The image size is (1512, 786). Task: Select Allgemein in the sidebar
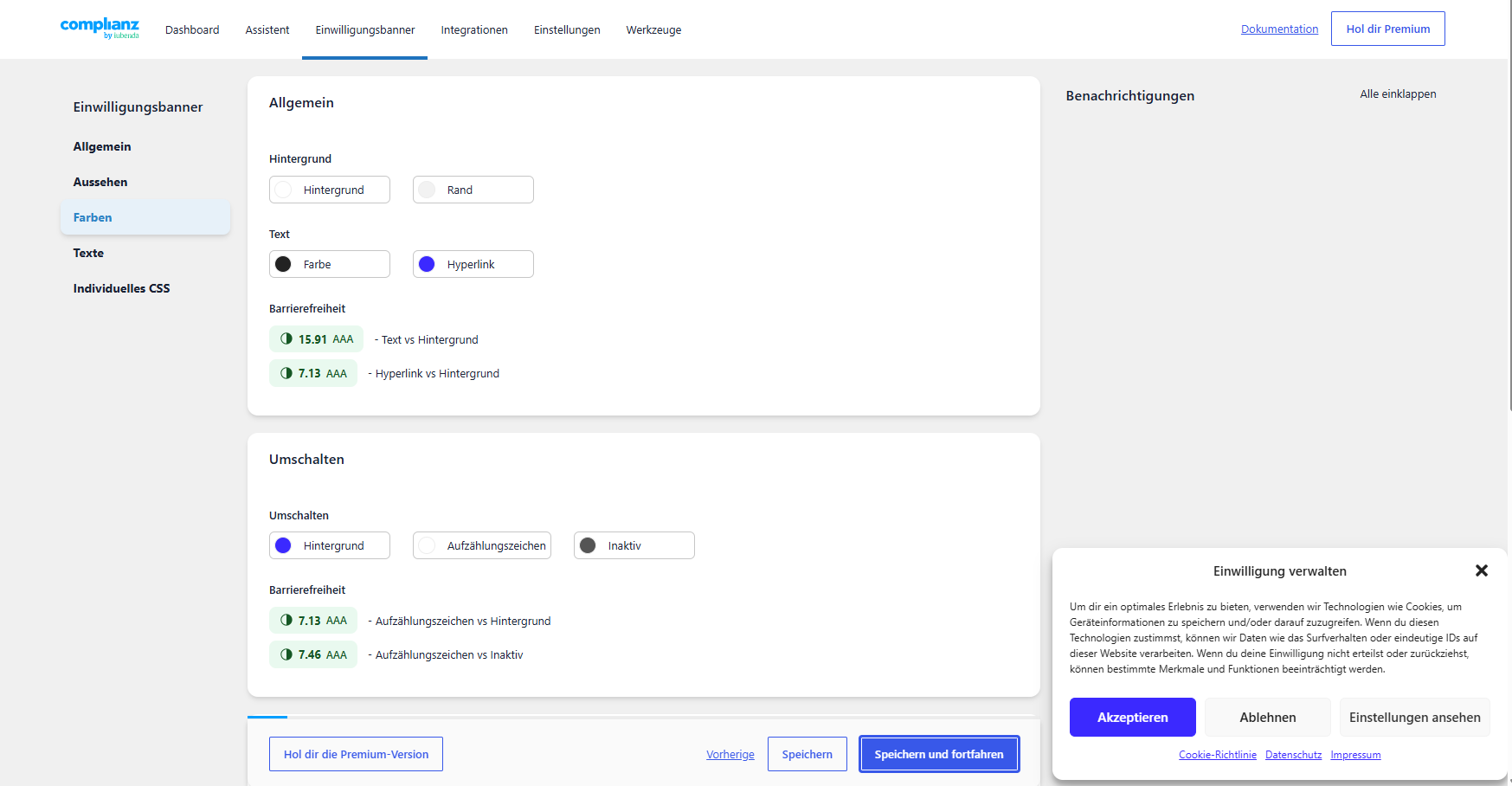click(x=145, y=146)
